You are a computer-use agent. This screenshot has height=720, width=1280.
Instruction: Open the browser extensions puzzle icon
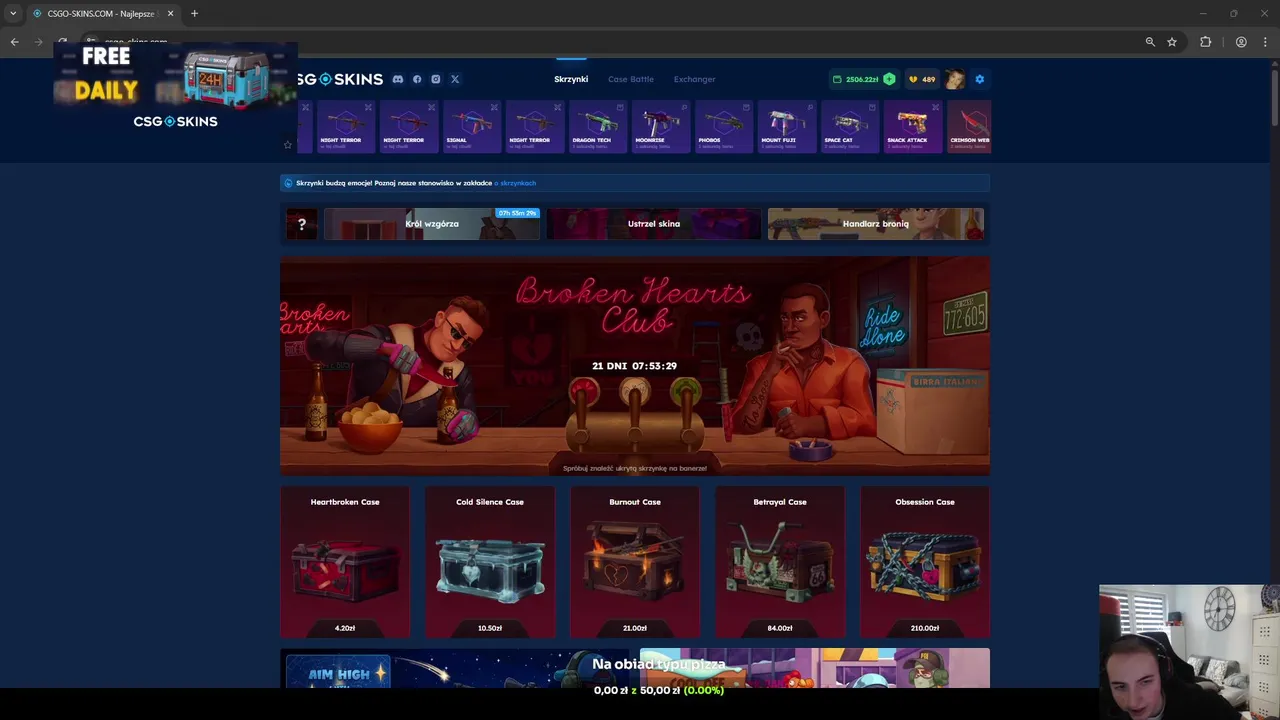click(x=1205, y=42)
